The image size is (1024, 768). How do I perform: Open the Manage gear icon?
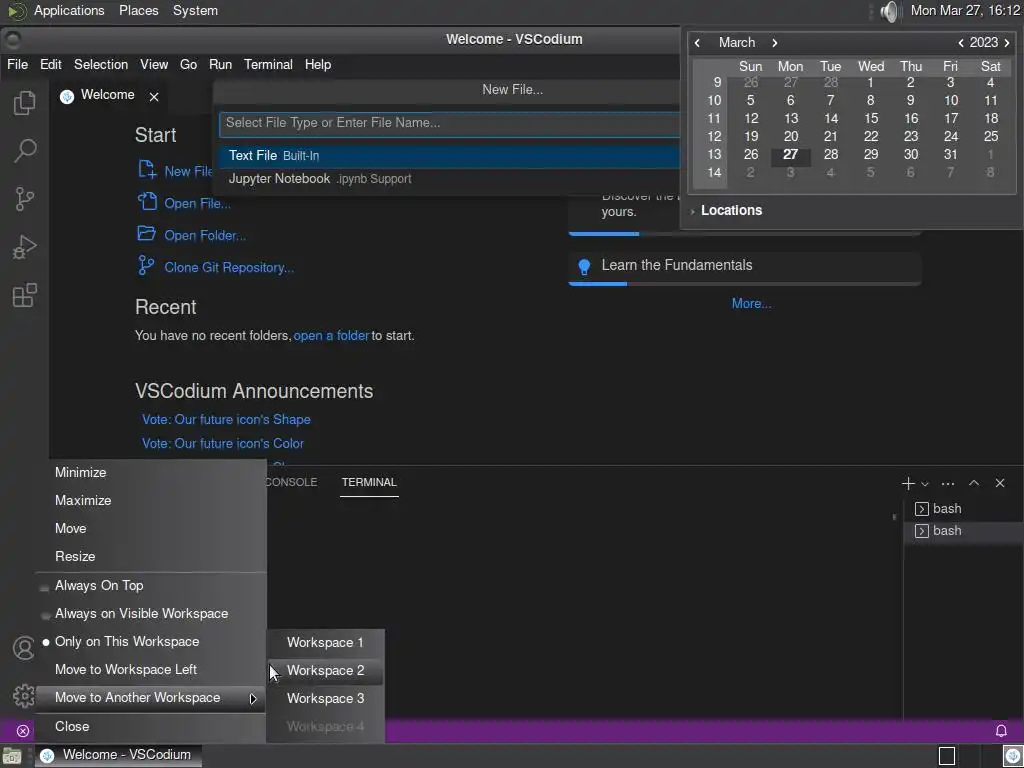point(24,696)
